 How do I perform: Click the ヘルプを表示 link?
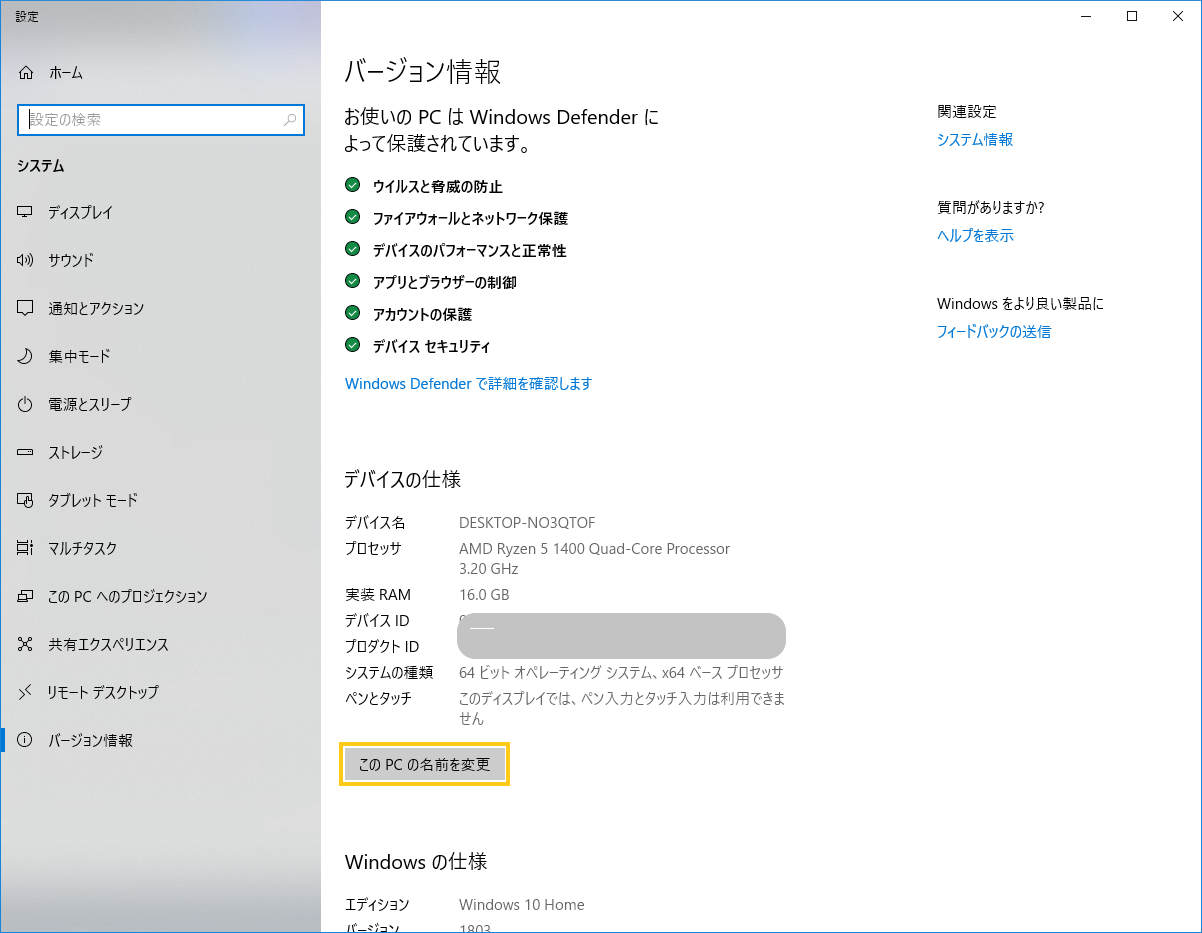975,236
